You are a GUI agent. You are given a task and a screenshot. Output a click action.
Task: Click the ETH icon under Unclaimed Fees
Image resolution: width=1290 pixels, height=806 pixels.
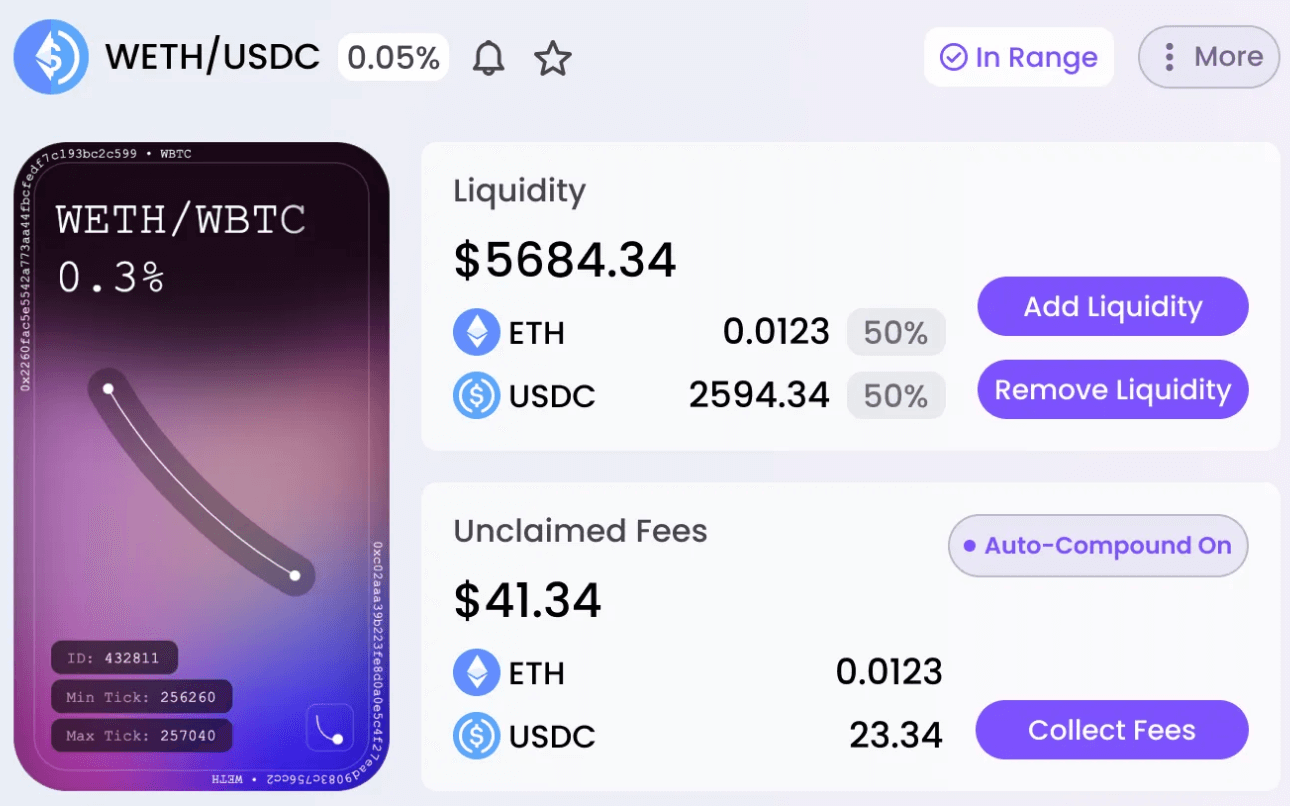[476, 672]
